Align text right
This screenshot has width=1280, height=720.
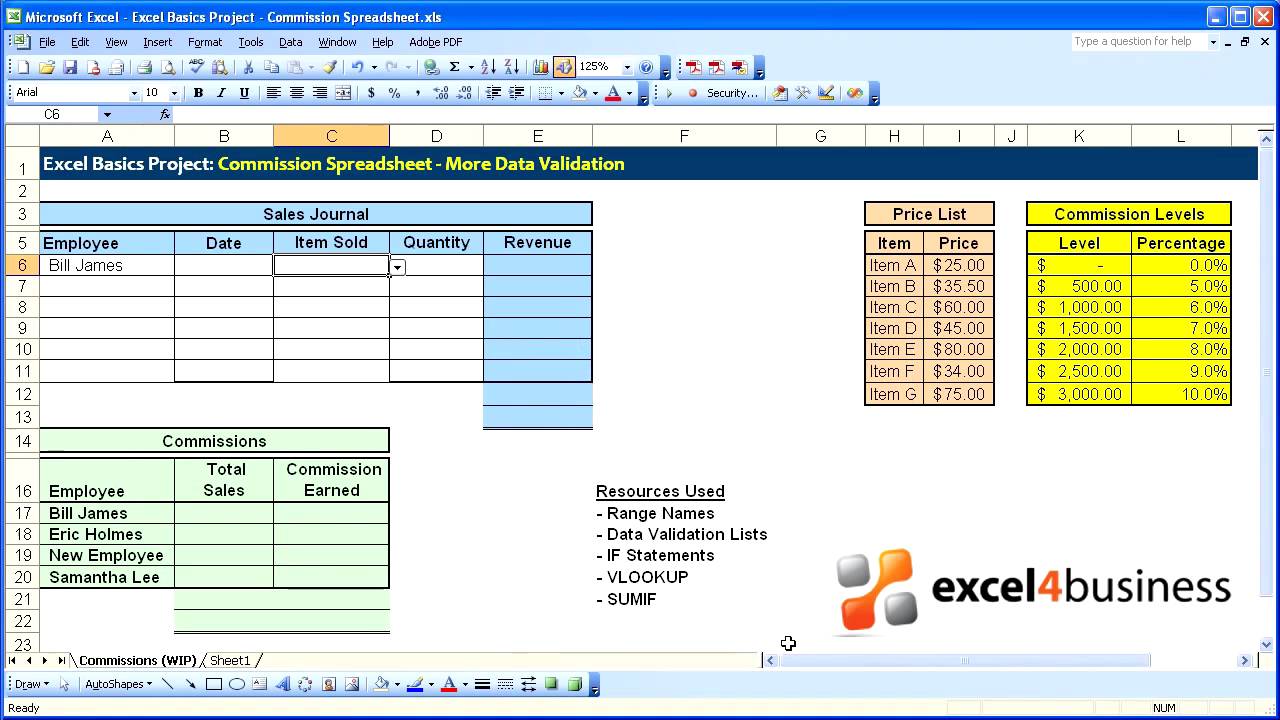[x=319, y=93]
